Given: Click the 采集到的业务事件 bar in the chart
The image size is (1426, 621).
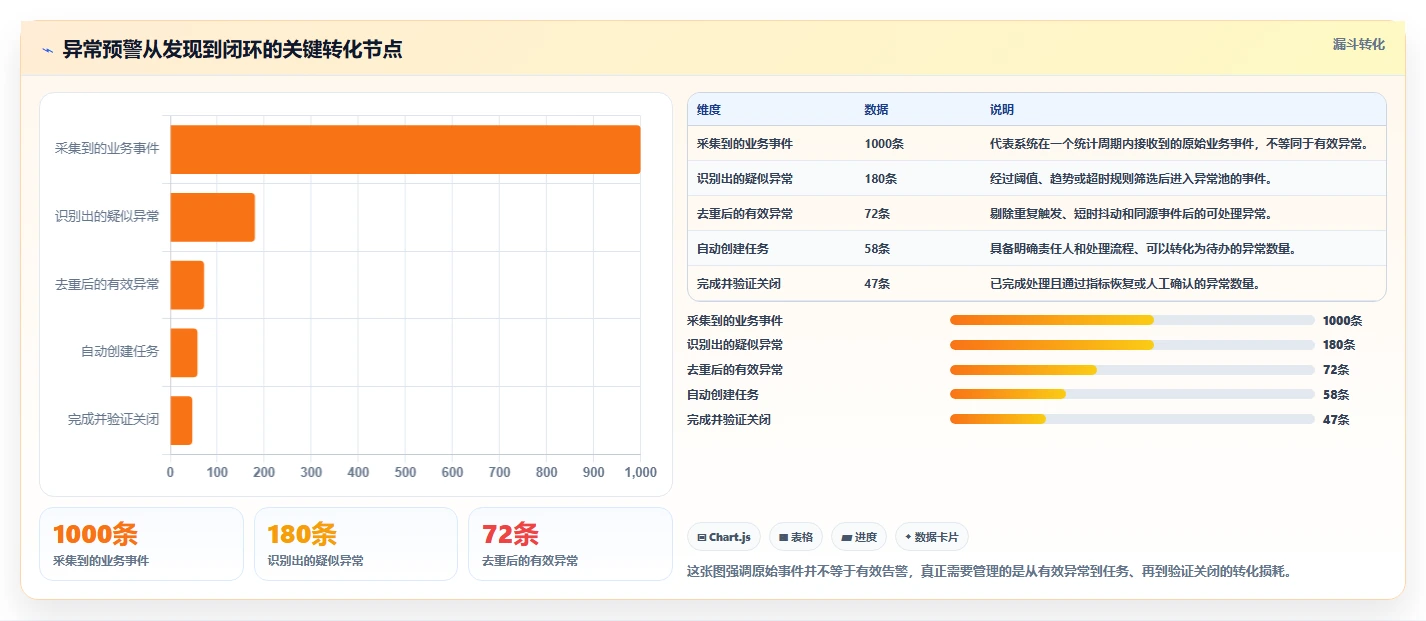Looking at the screenshot, I should 405,149.
